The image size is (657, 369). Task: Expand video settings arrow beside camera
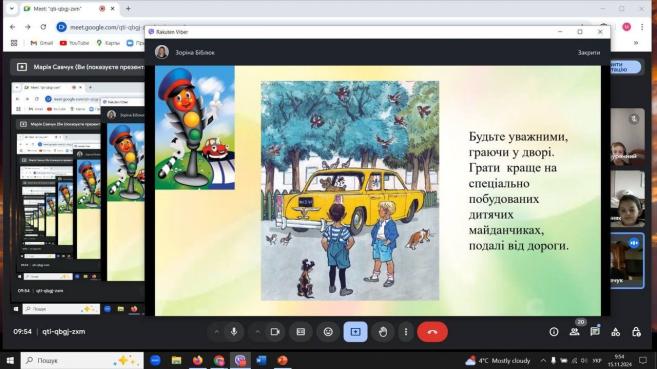[257, 332]
